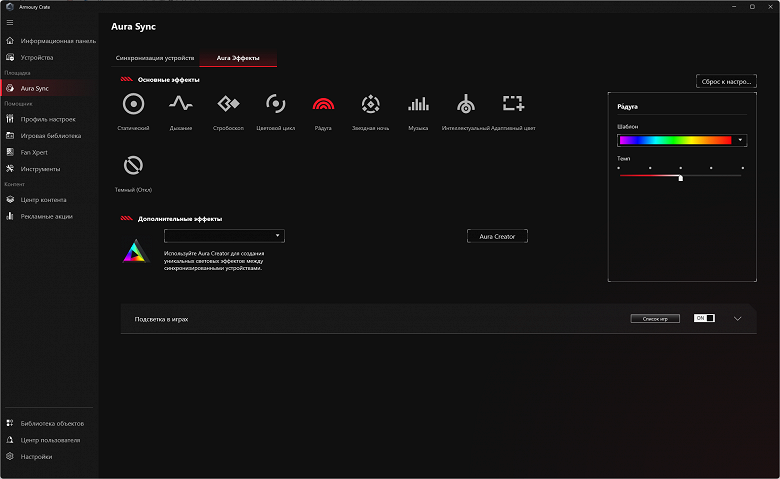780x479 pixels.
Task: Open Информационная панель home icon
Action: pos(10,40)
